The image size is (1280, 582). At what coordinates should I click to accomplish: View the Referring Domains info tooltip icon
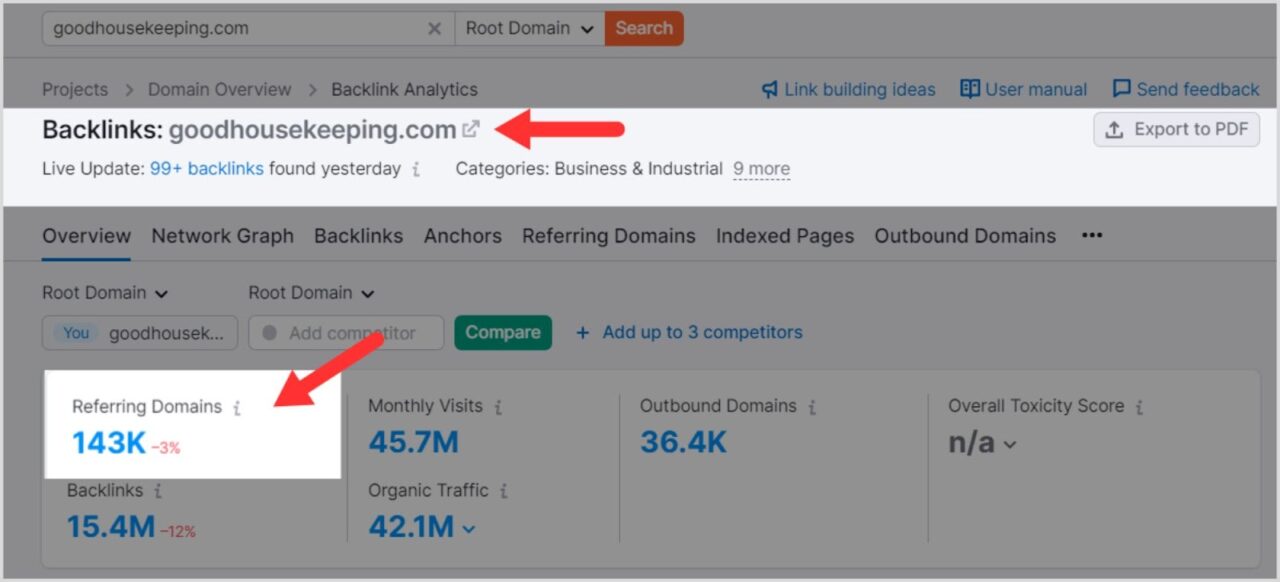[x=236, y=406]
